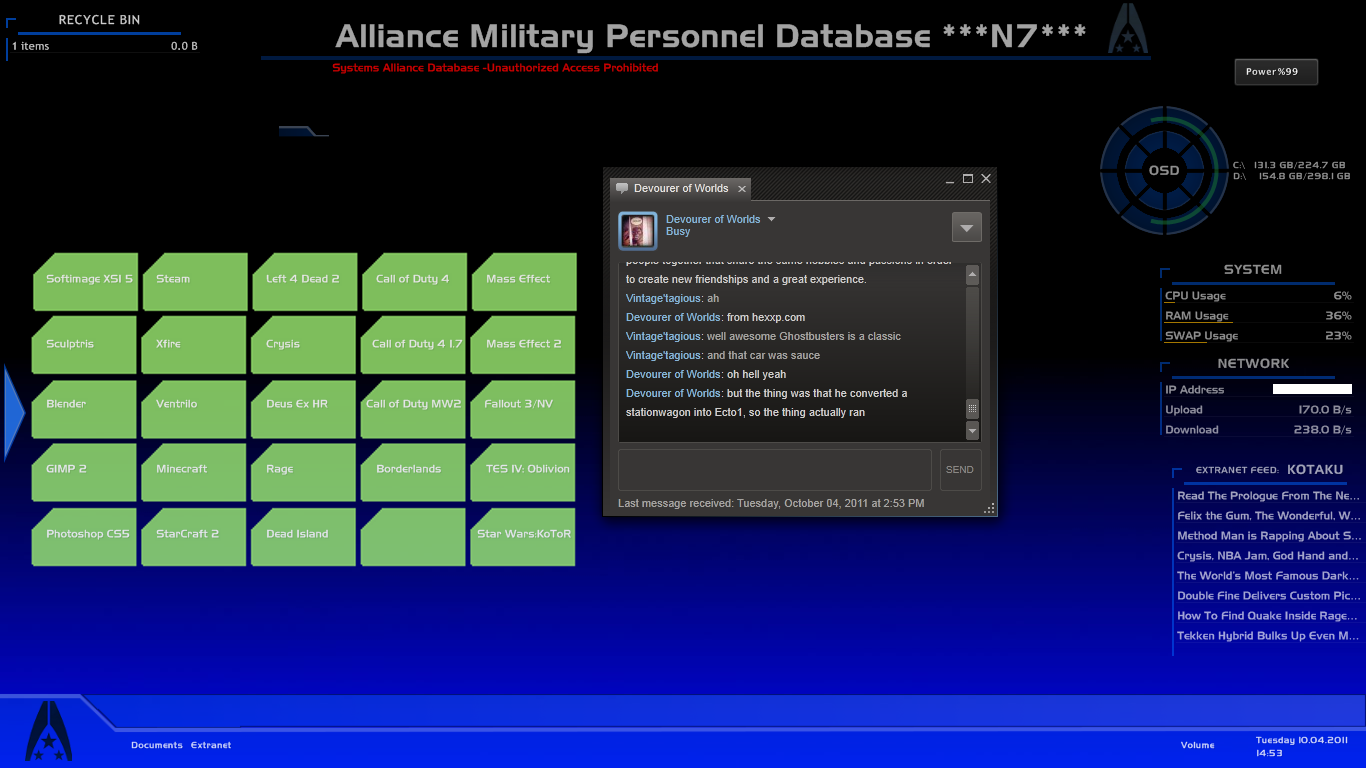
Task: Open Star Wars:KoToR tile
Action: [523, 538]
